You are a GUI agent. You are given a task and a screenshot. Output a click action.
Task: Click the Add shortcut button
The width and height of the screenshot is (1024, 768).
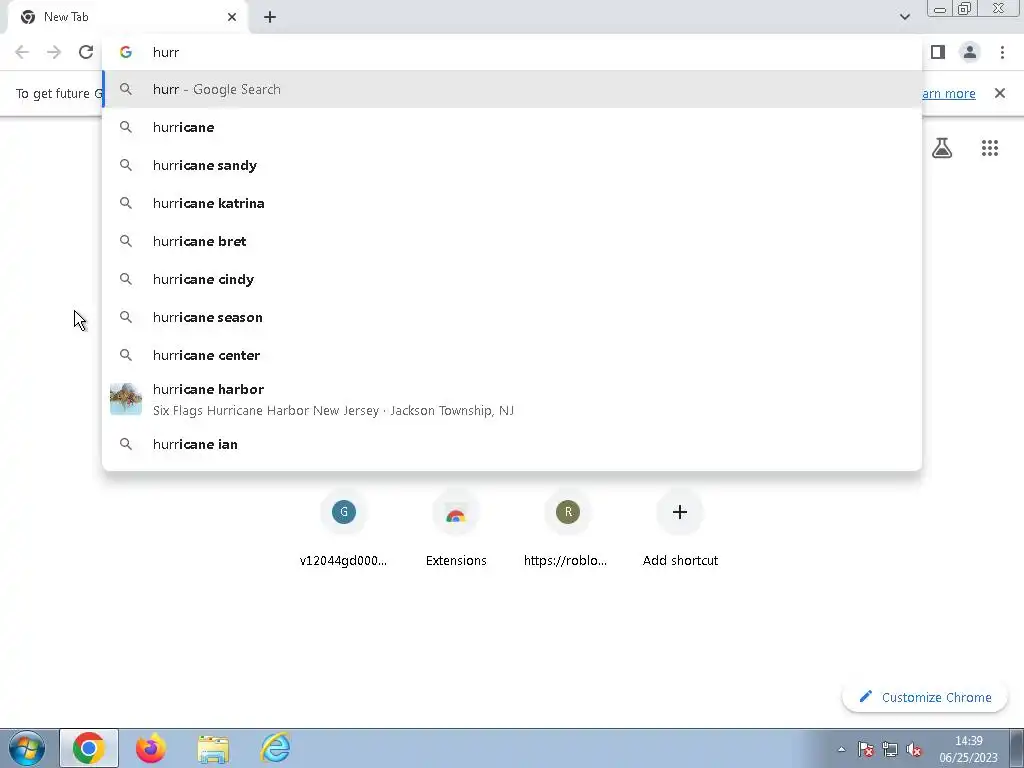680,528
